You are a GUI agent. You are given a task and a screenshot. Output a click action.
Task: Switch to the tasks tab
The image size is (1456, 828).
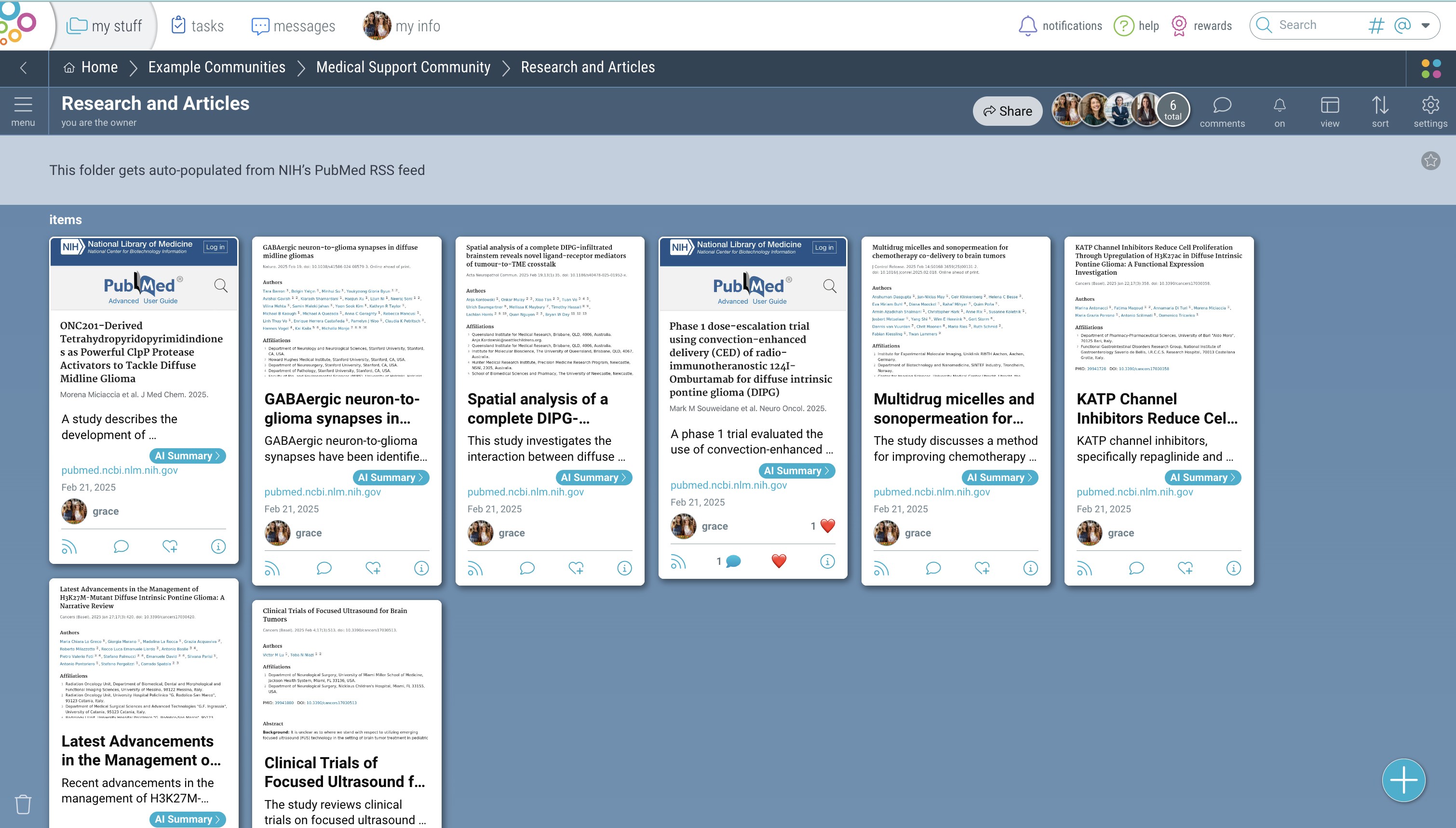197,26
